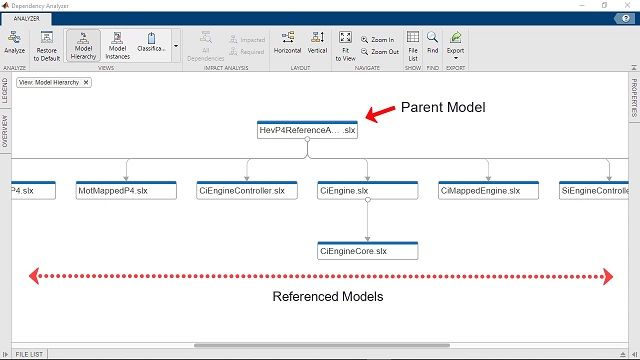Select the MotMappedP4.slx node
This screenshot has height=360, width=640.
pyautogui.click(x=126, y=191)
